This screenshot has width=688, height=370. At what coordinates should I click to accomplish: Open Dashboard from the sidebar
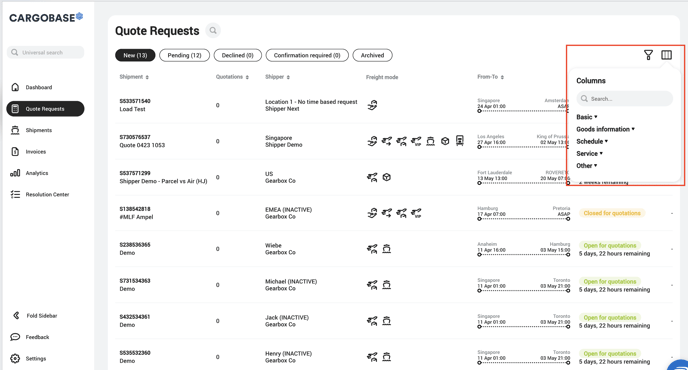pos(39,87)
